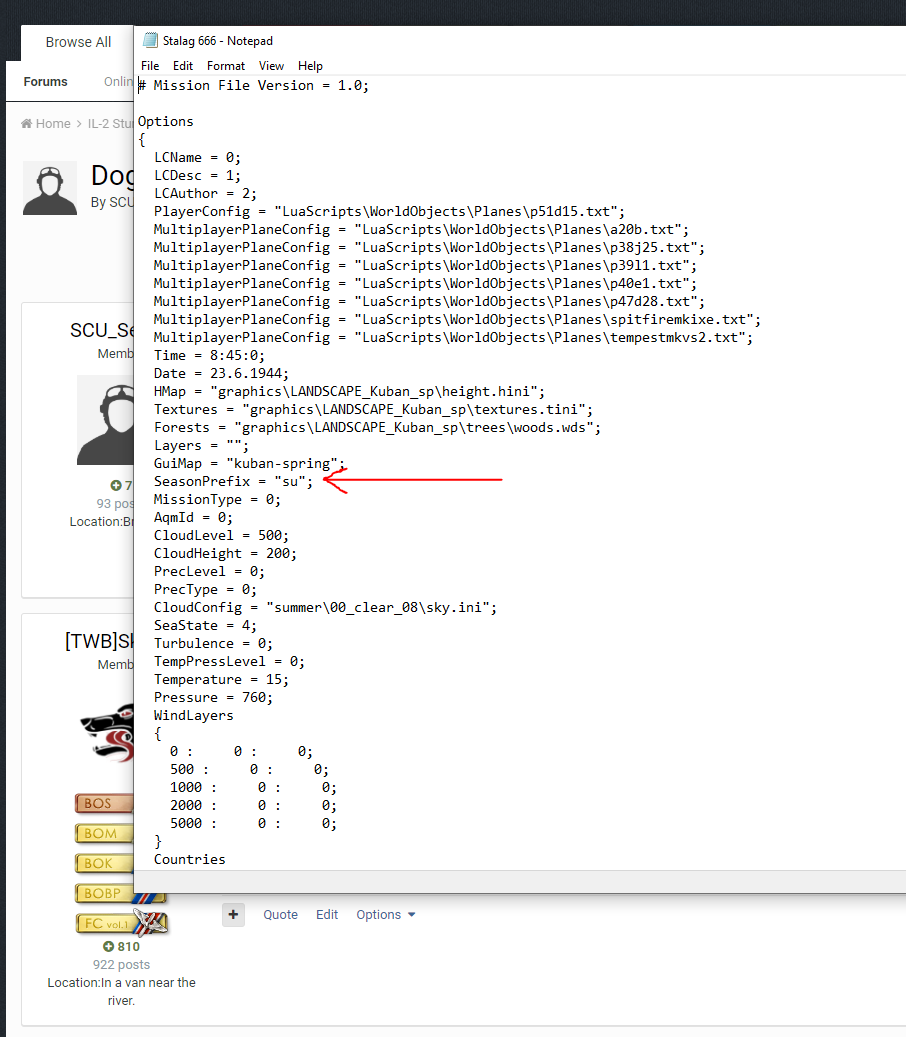
Task: Click the MissionType = 0; line
Action: point(218,499)
